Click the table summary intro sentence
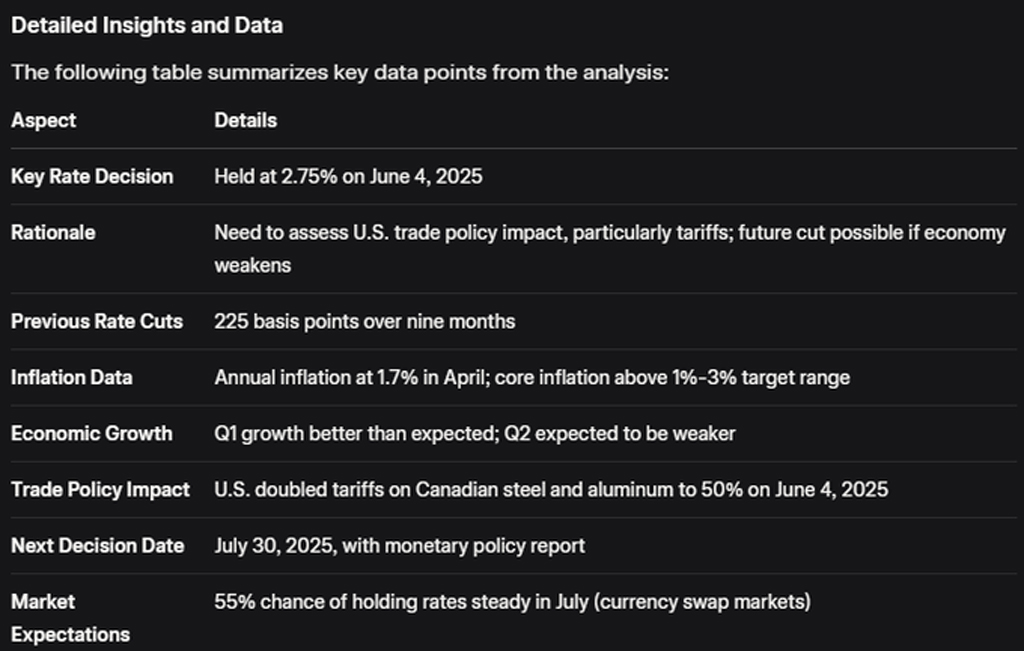Image resolution: width=1024 pixels, height=651 pixels. [339, 73]
